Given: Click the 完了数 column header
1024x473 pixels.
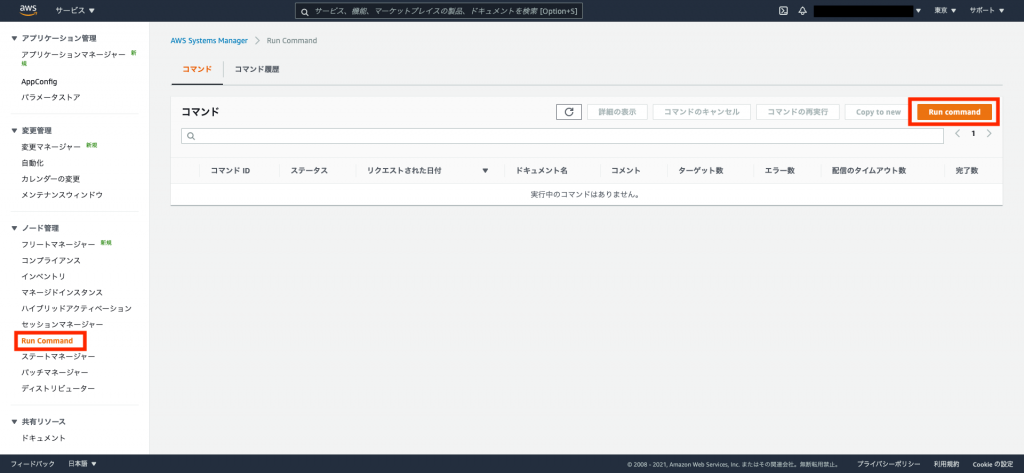Looking at the screenshot, I should pos(967,171).
